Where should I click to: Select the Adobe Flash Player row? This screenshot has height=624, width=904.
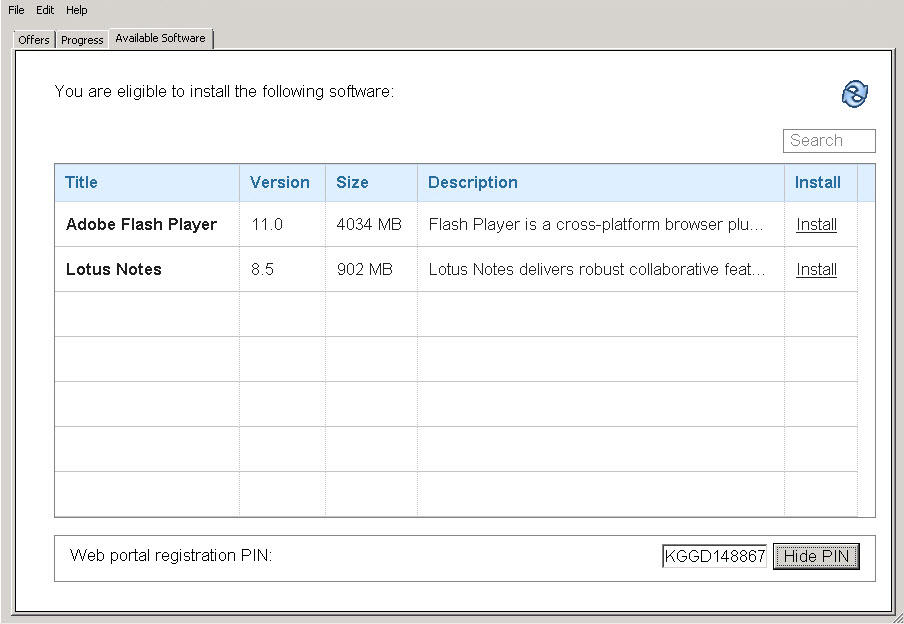pyautogui.click(x=141, y=224)
